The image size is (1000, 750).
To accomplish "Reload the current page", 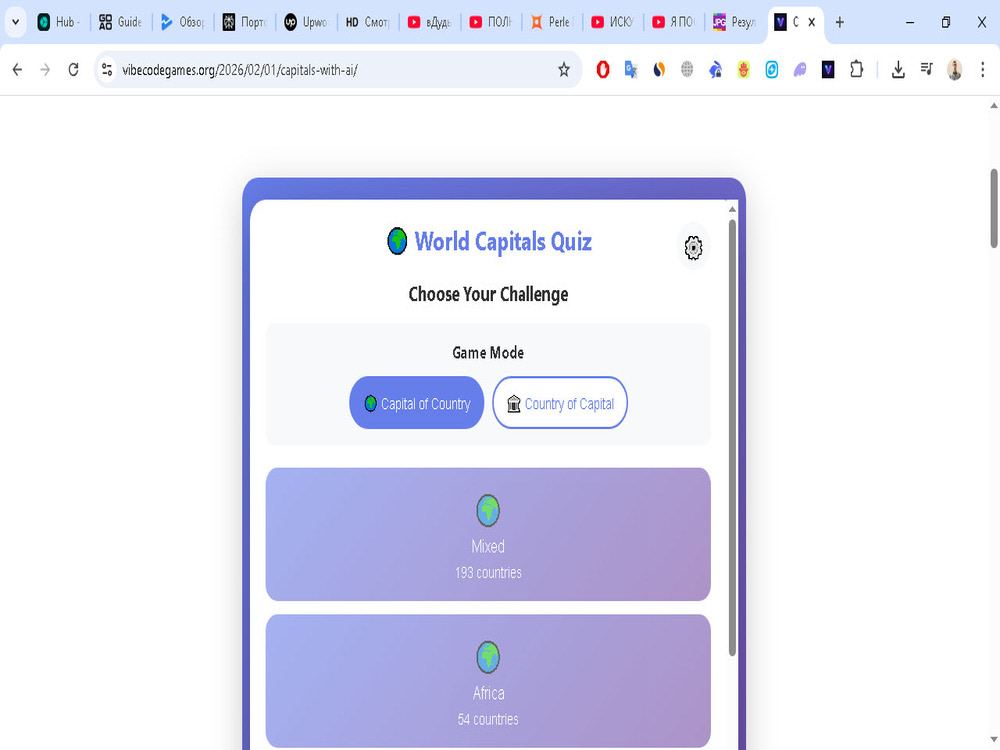I will click(73, 70).
